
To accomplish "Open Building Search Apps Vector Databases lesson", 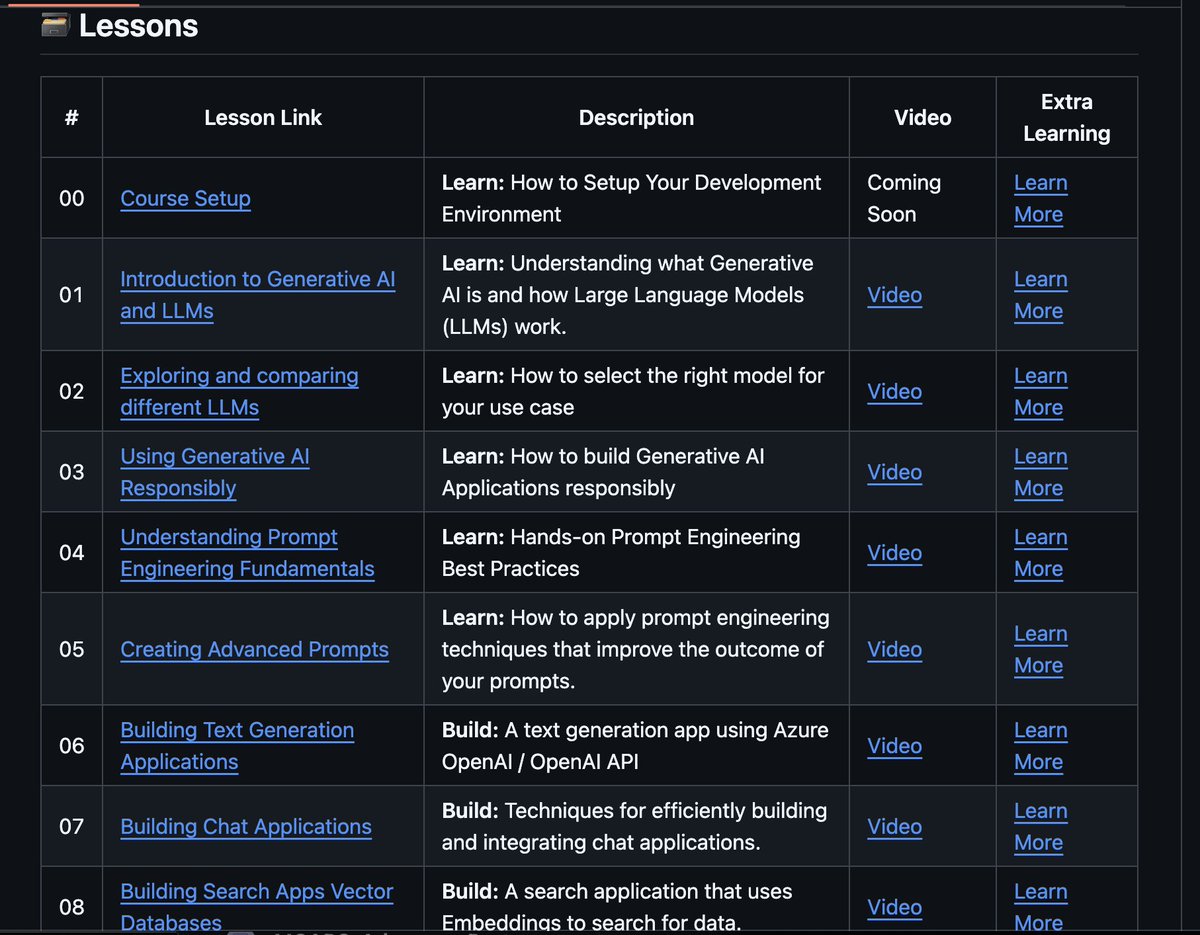I will 257,907.
